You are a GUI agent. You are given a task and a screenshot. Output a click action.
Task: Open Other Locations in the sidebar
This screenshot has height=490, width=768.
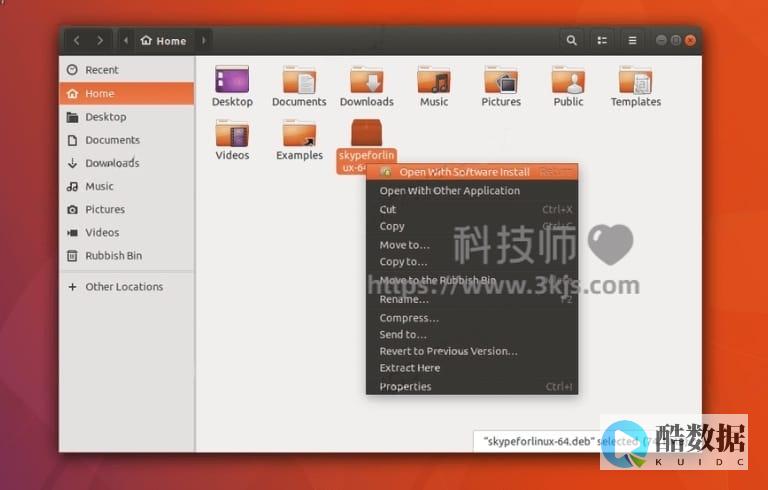127,287
